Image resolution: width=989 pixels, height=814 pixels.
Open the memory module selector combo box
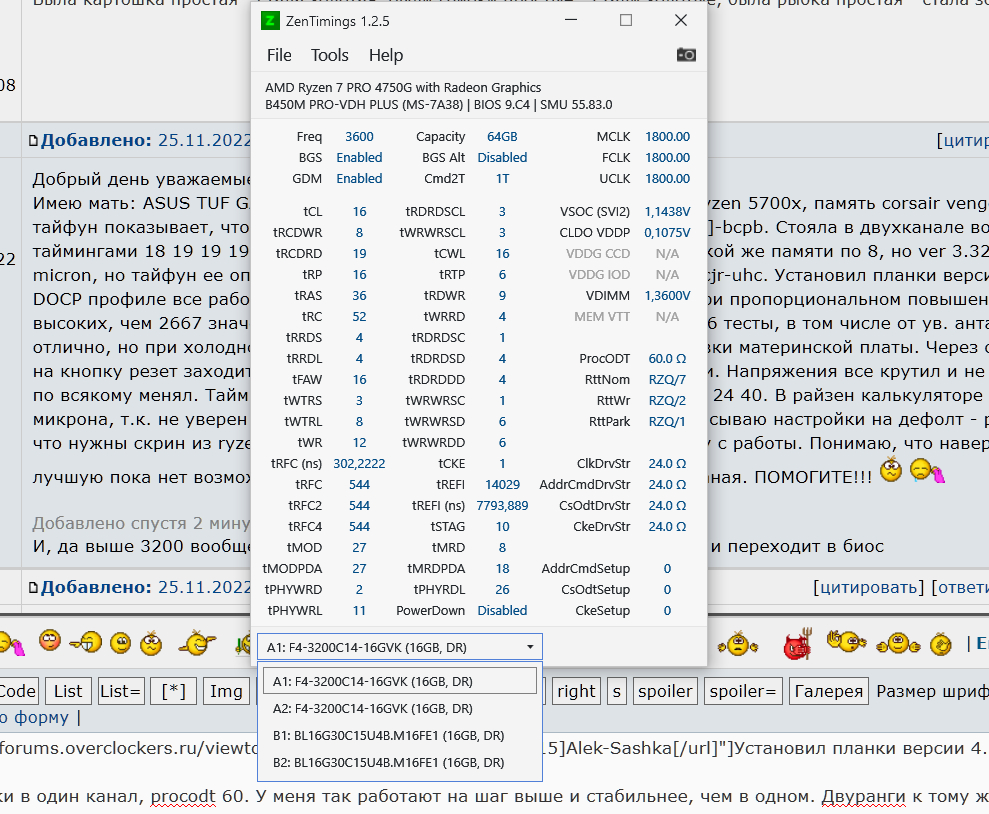pyautogui.click(x=400, y=648)
